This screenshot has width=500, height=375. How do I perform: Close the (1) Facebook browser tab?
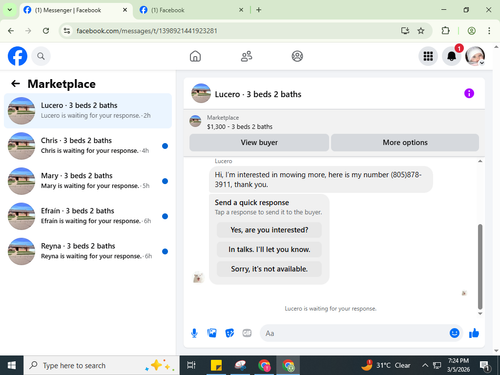coord(241,10)
